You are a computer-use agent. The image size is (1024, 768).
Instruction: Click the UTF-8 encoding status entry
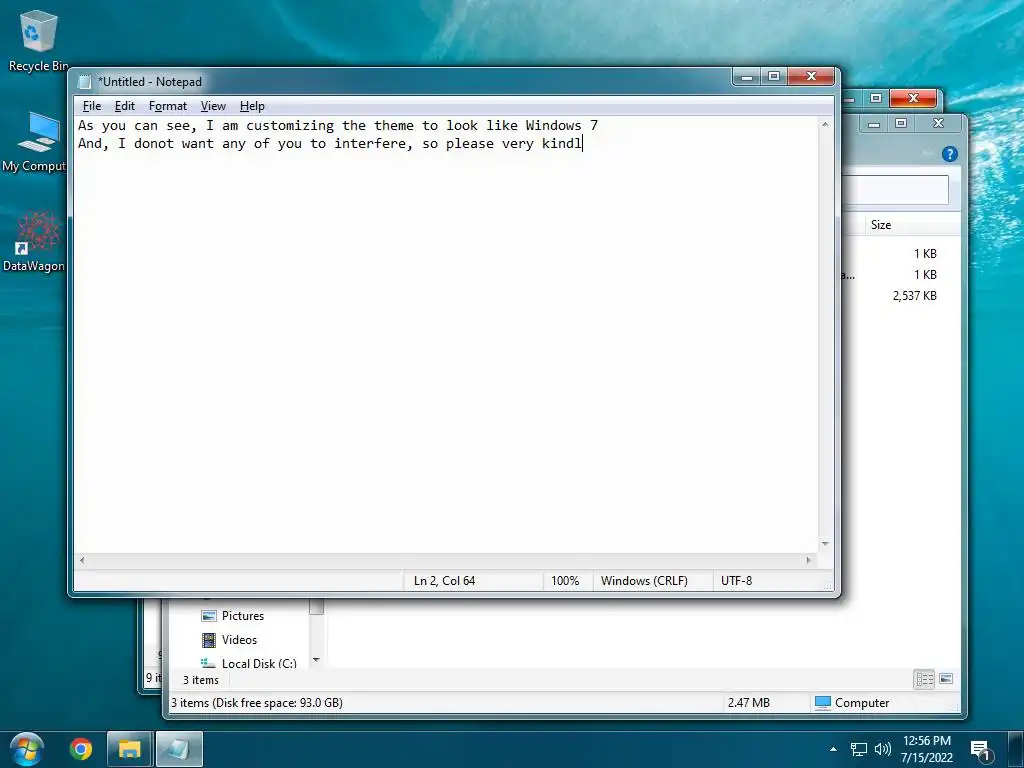[x=737, y=581]
